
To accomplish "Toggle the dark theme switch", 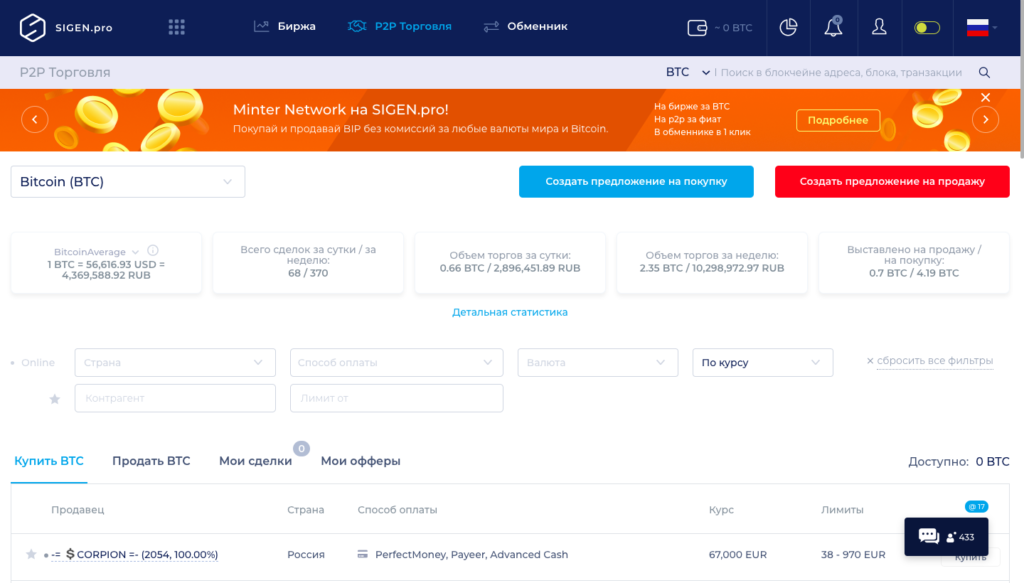I will [x=927, y=27].
